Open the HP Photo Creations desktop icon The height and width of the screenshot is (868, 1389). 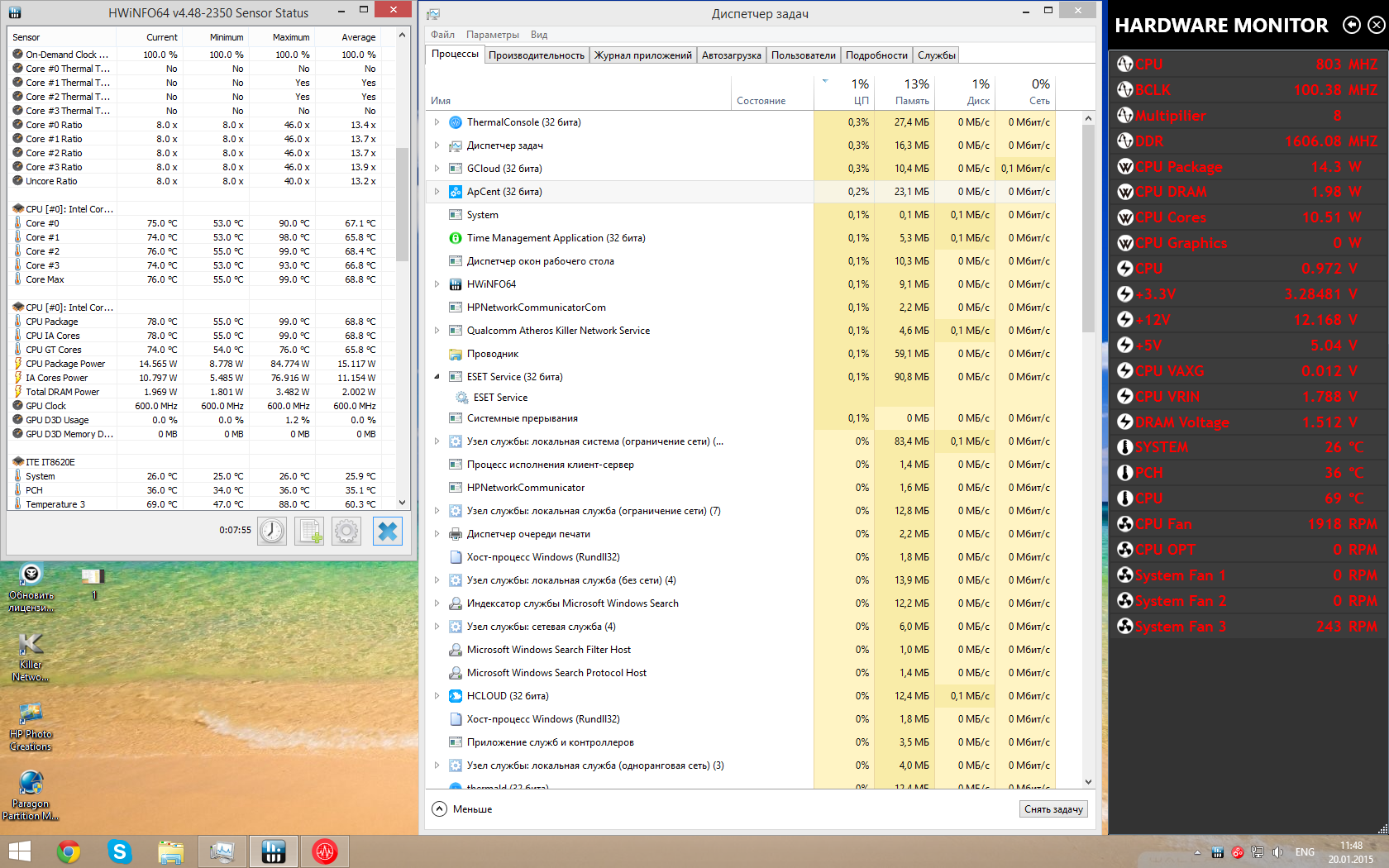pos(31,727)
